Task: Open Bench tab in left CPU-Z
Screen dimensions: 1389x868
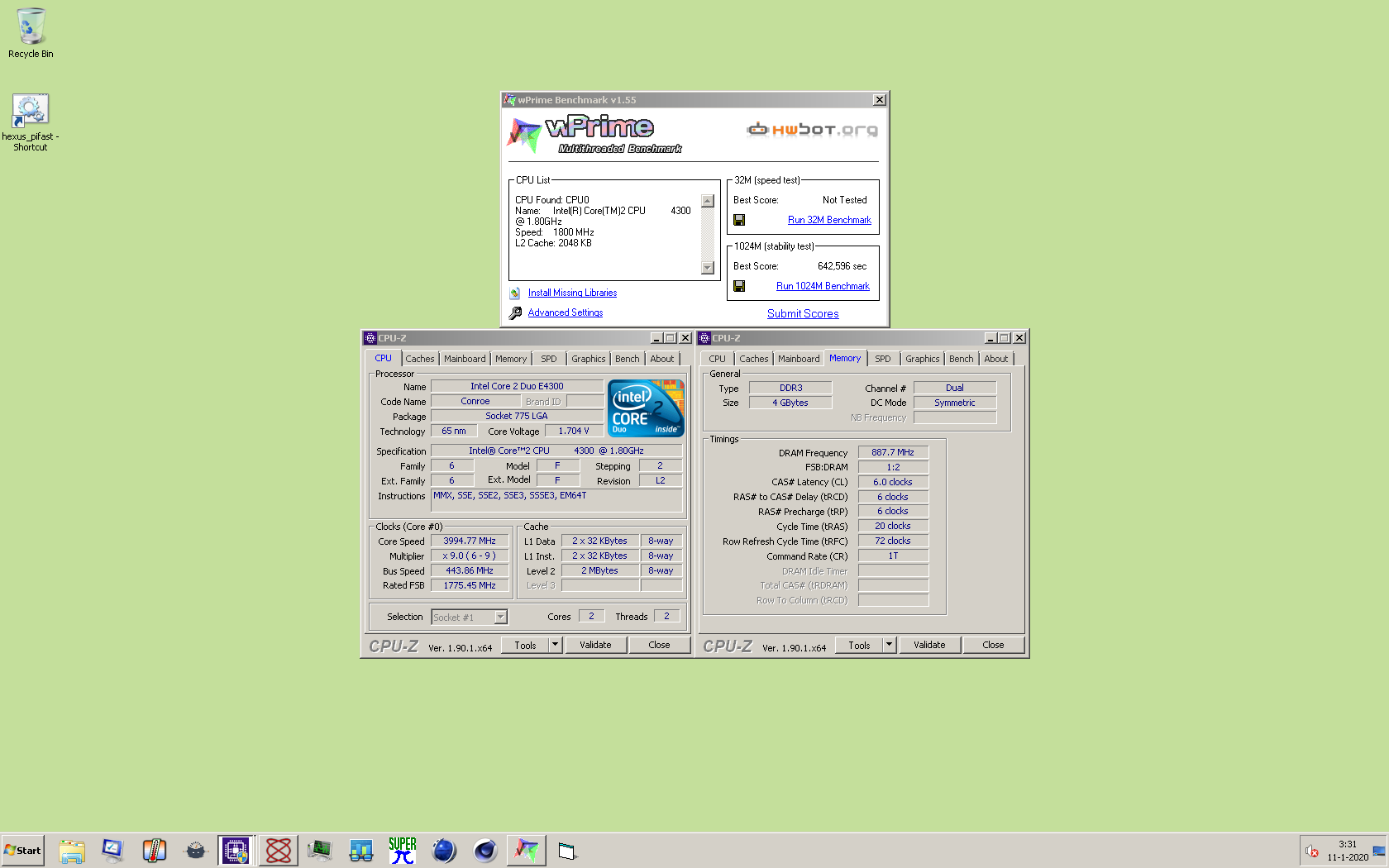Action: click(628, 359)
